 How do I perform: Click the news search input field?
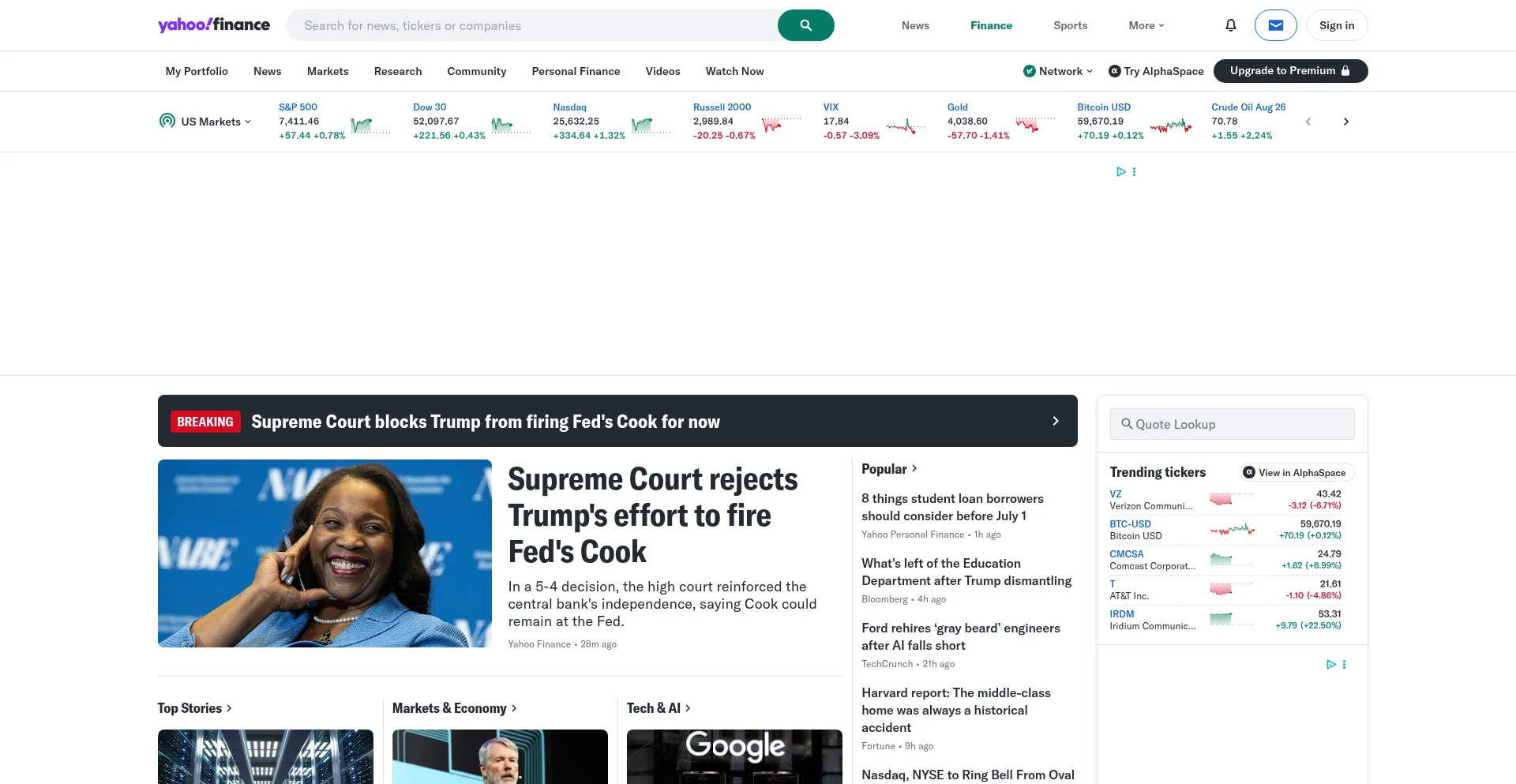[x=531, y=25]
